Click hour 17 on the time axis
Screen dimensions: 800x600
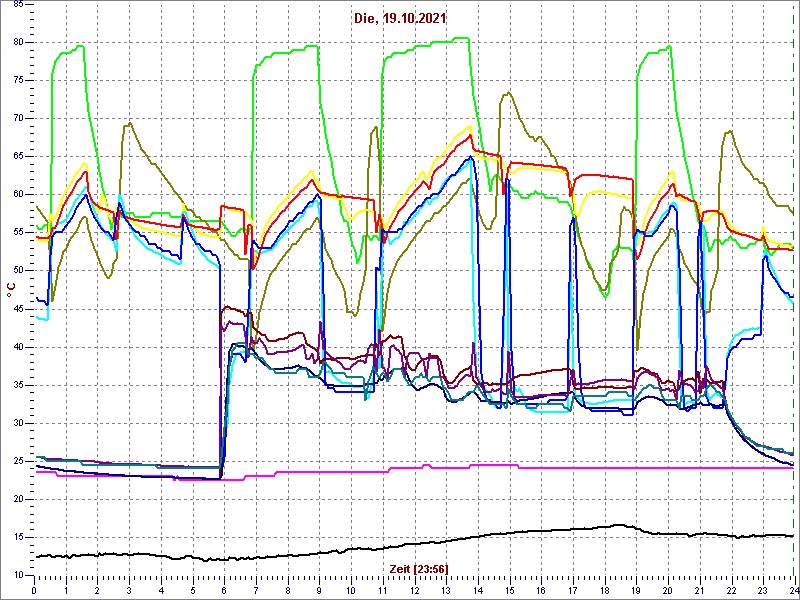coord(572,591)
